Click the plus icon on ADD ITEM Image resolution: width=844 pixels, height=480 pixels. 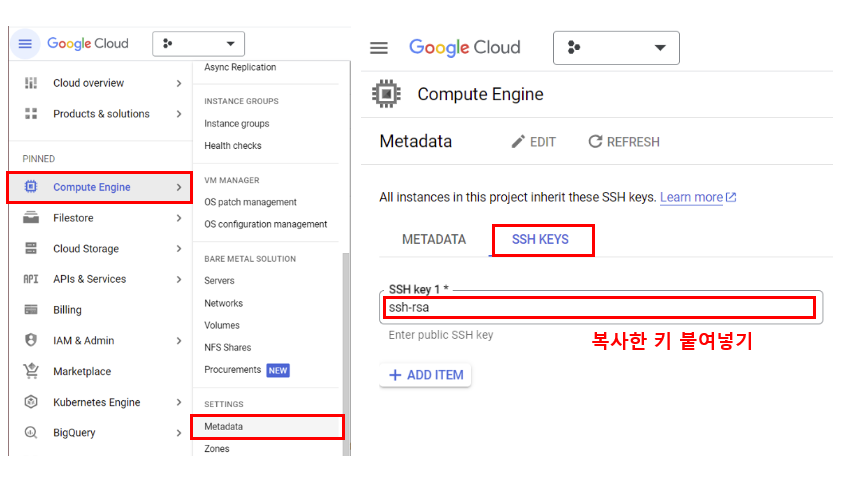pos(395,375)
